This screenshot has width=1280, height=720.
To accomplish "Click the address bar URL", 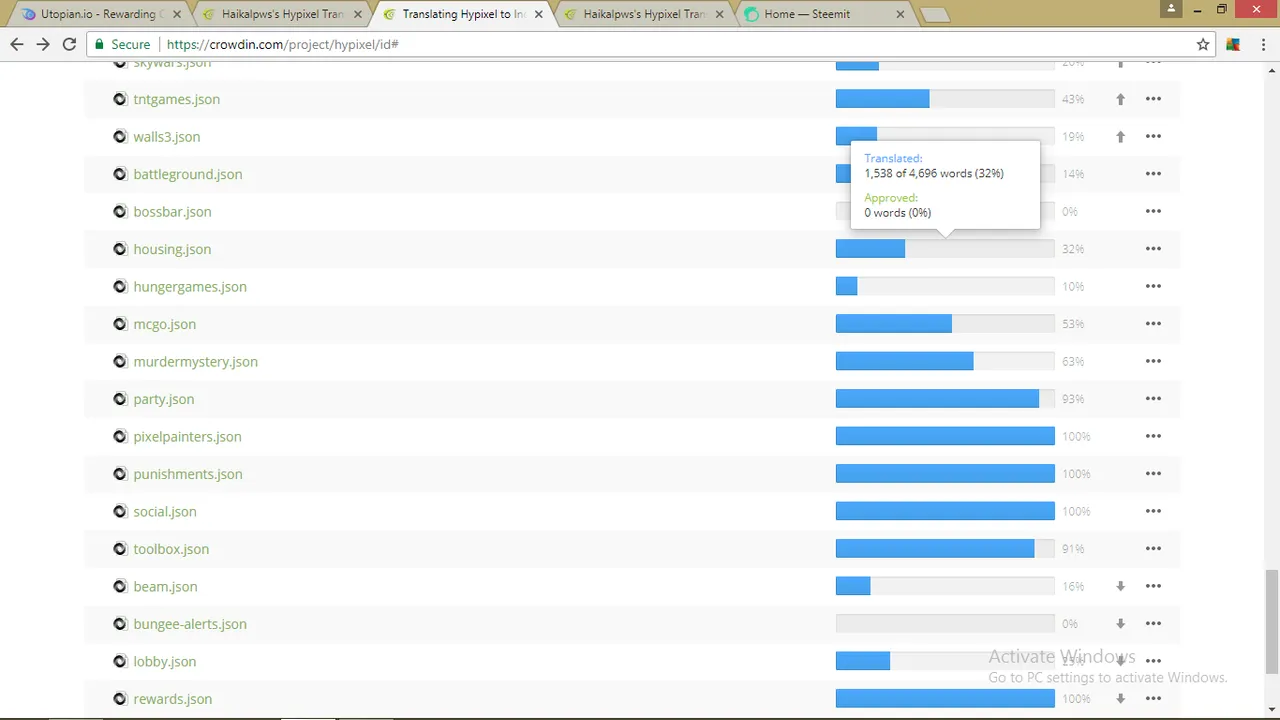I will coord(282,44).
